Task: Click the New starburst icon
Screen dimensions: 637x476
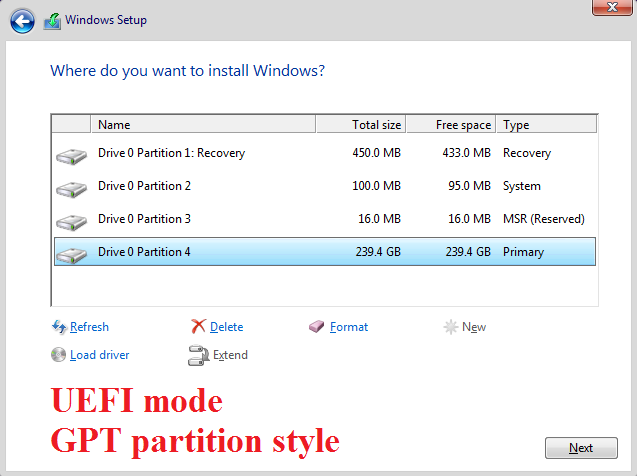Action: click(x=451, y=327)
